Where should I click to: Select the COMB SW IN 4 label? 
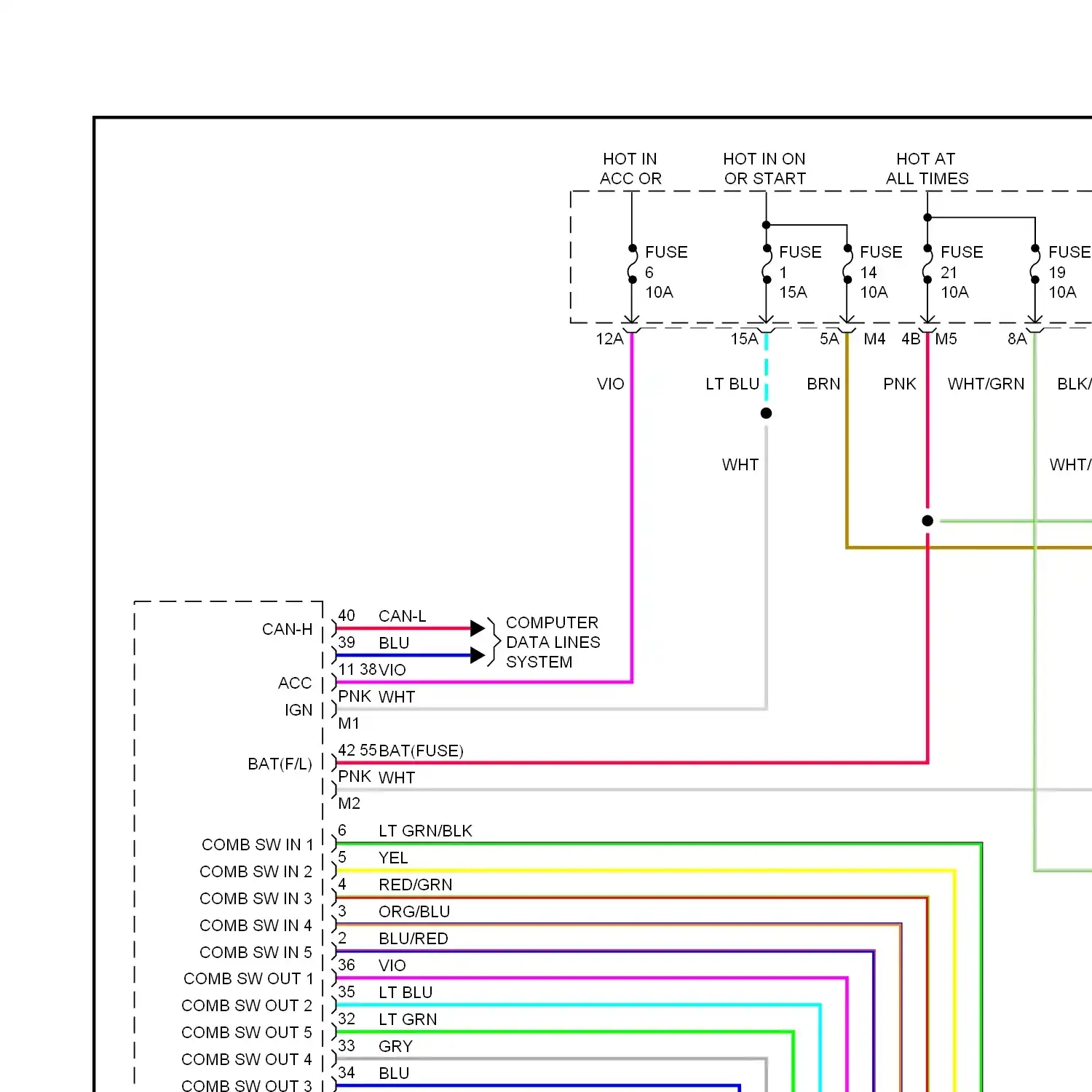coord(256,926)
